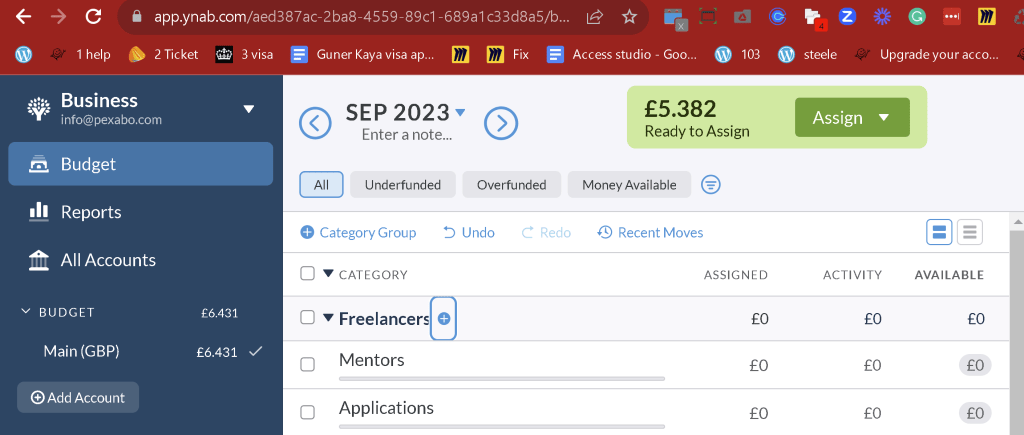Select the All filter tab
Image resolution: width=1024 pixels, height=435 pixels.
[321, 185]
